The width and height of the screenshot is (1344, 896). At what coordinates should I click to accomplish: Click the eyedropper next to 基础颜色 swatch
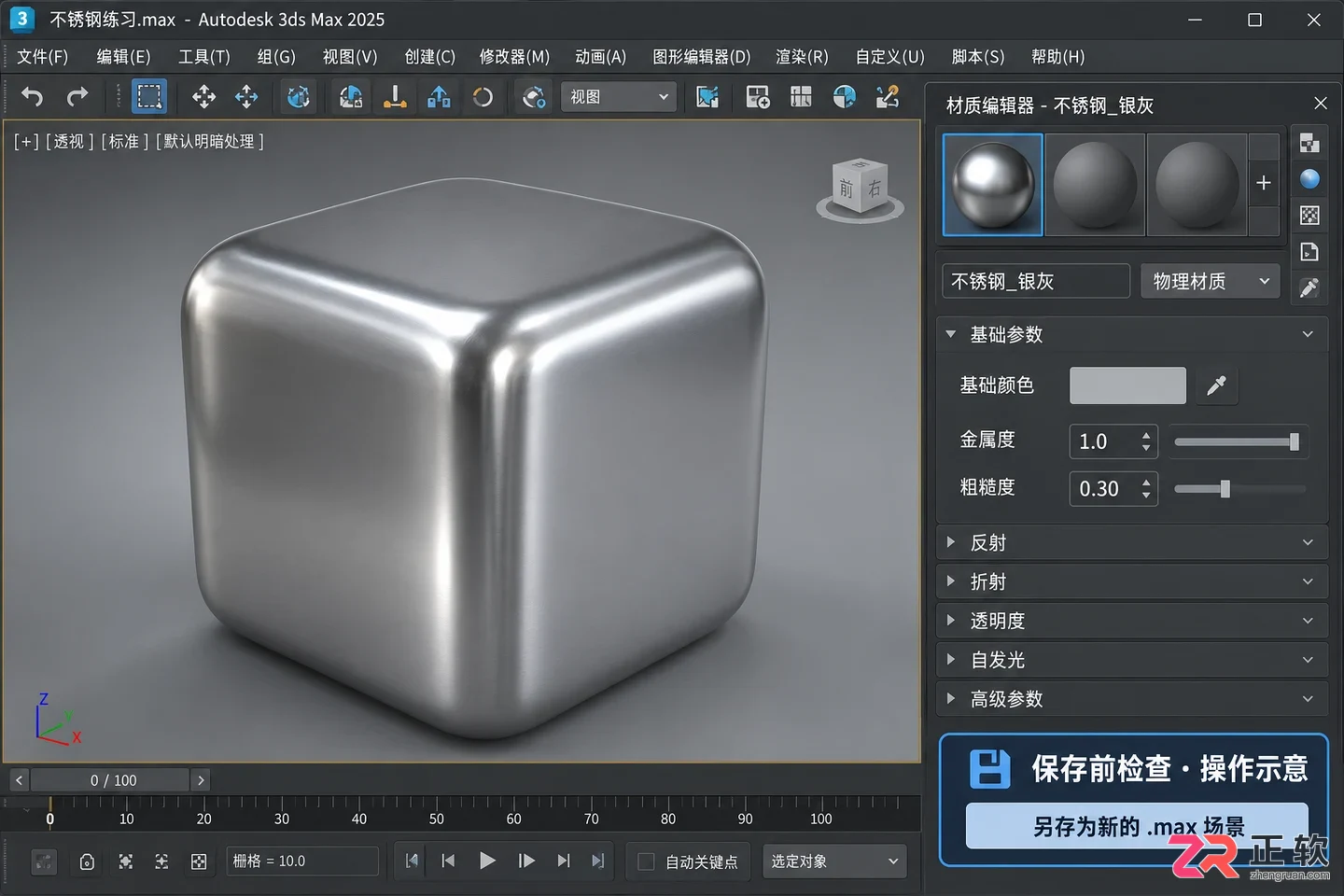[x=1216, y=385]
